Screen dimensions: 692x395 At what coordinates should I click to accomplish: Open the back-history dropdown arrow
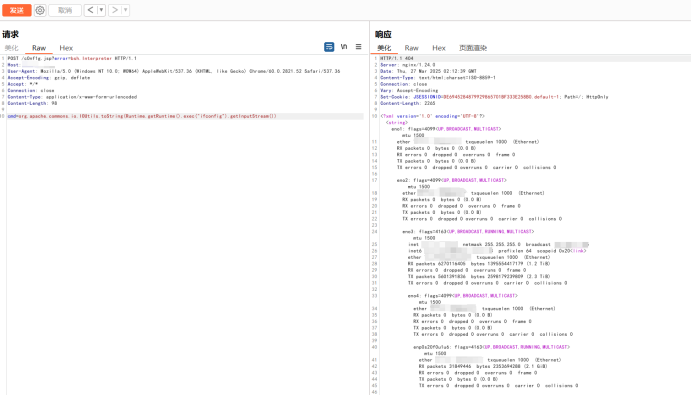click(101, 10)
